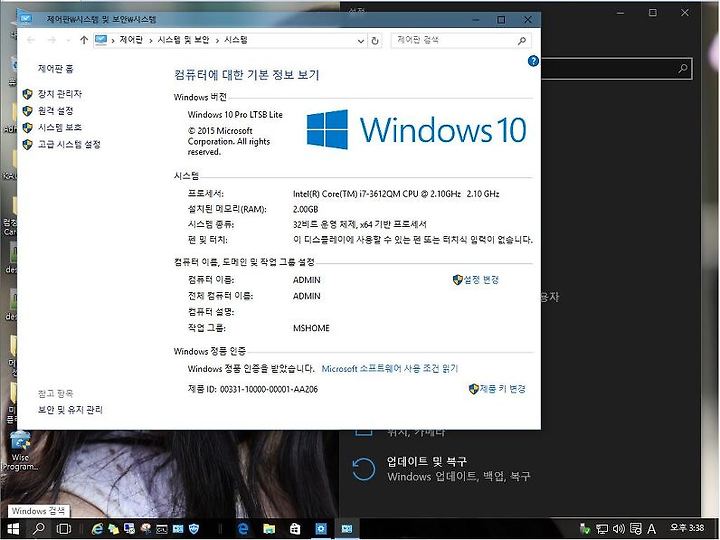Open 원격 설정 in sidebar
The height and width of the screenshot is (540, 720).
point(56,111)
